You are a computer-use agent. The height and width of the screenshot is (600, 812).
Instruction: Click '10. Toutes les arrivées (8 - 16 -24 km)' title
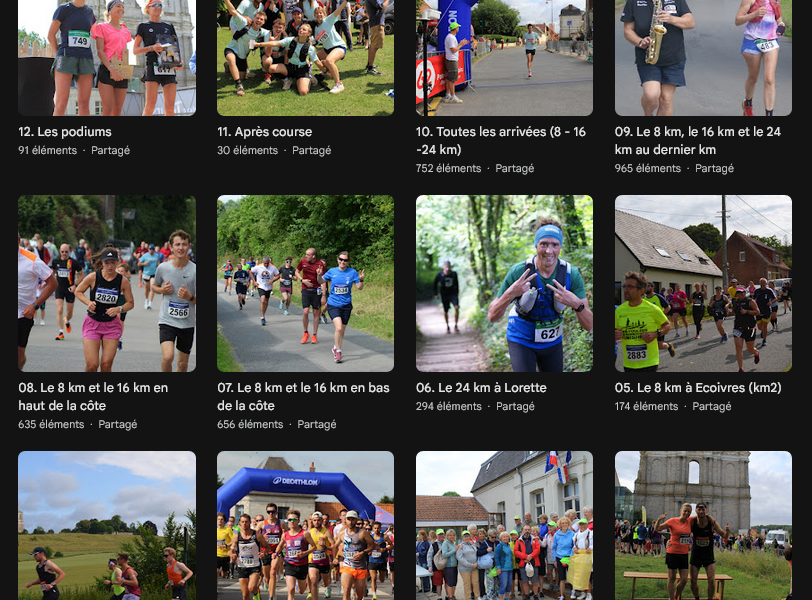click(501, 140)
